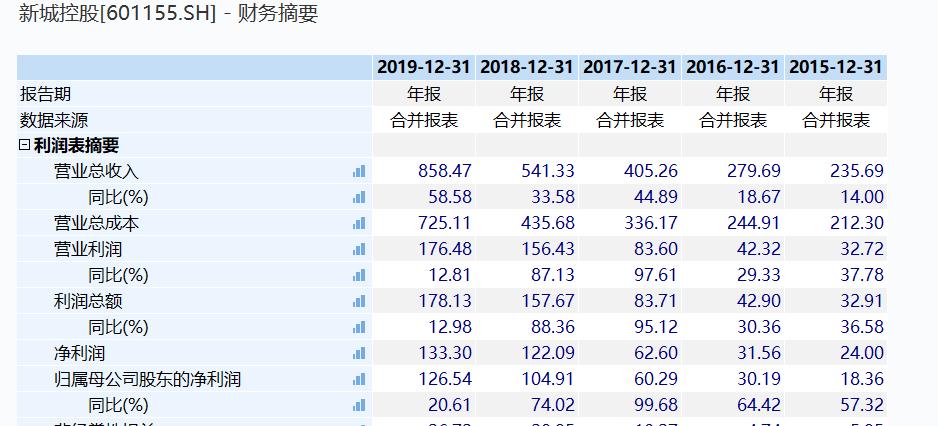Click the 数据来源 row label

click(x=54, y=120)
